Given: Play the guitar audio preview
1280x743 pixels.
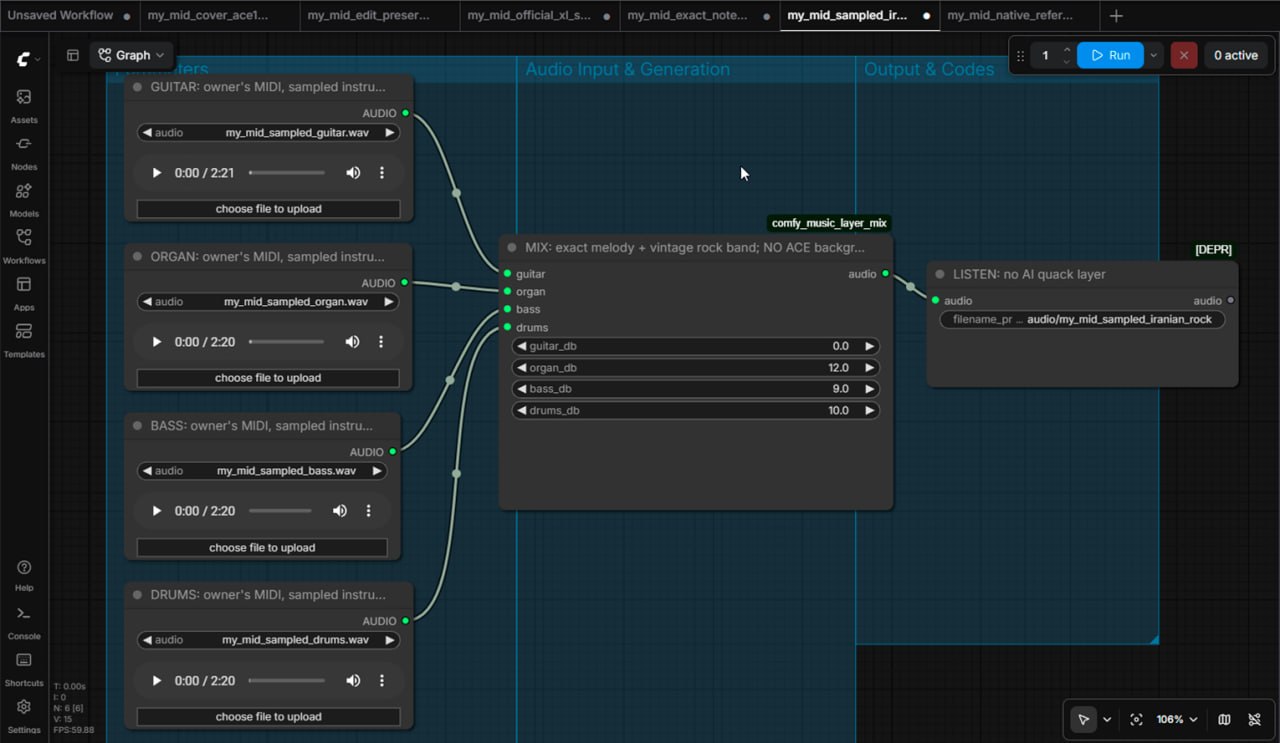Looking at the screenshot, I should 157,173.
